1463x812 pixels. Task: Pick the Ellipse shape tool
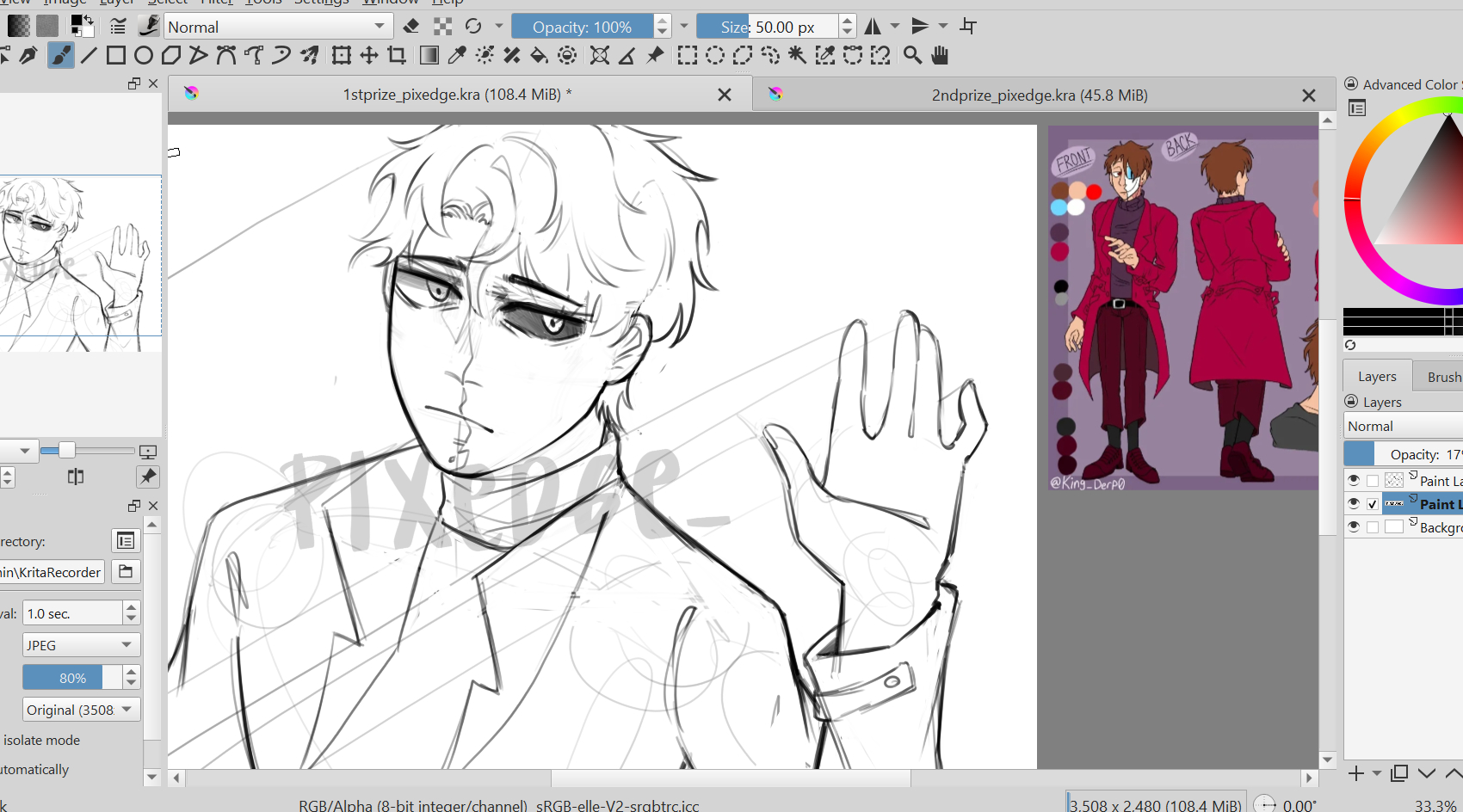tap(144, 56)
